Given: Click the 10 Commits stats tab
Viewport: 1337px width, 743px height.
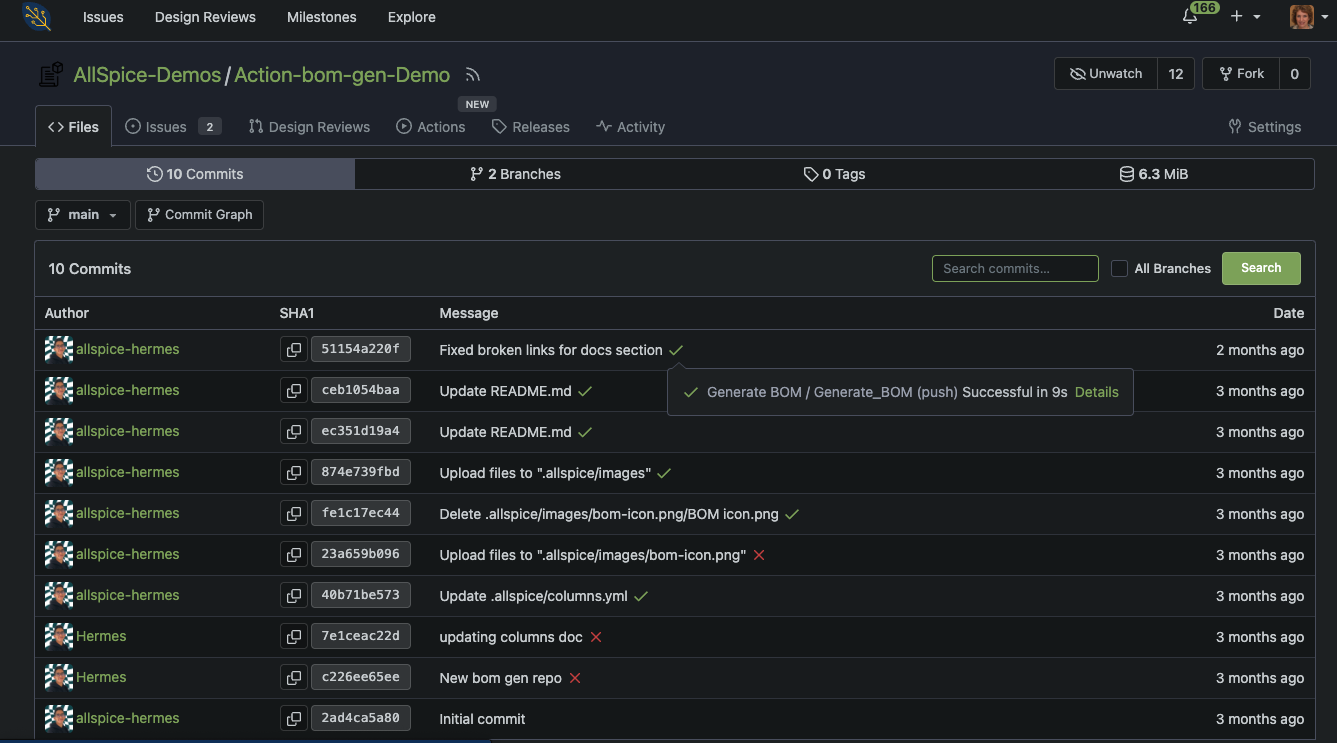Looking at the screenshot, I should [x=195, y=174].
